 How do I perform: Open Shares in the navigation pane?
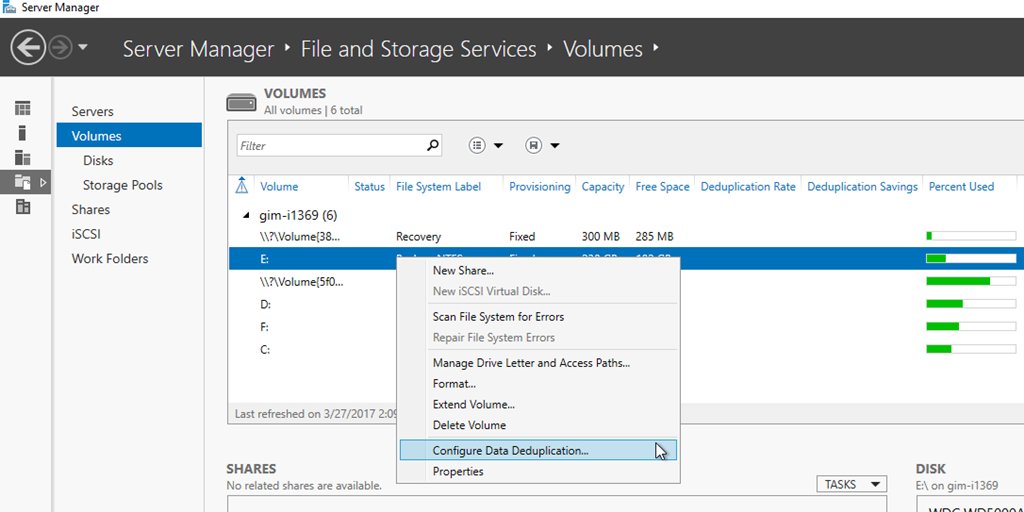pyautogui.click(x=91, y=210)
